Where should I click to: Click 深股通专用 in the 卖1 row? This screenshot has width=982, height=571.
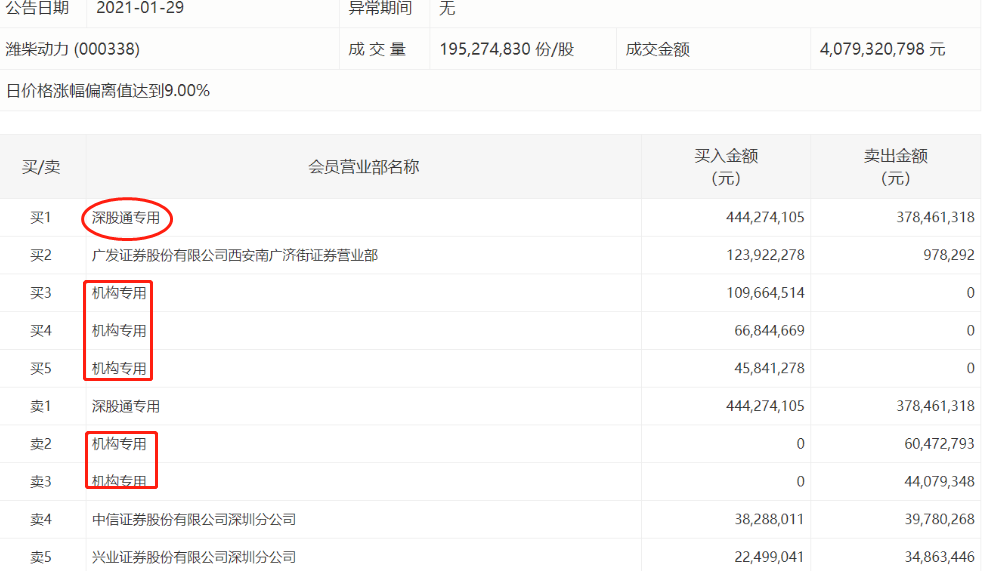tap(126, 406)
